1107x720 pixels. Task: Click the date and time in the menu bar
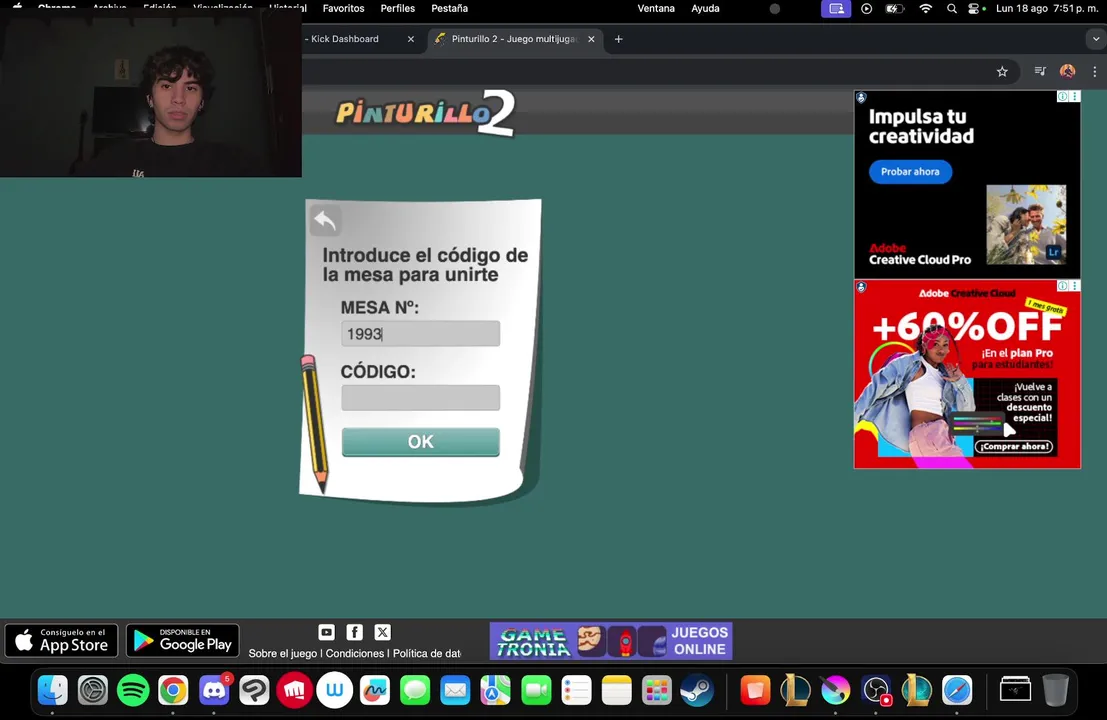coord(1047,8)
